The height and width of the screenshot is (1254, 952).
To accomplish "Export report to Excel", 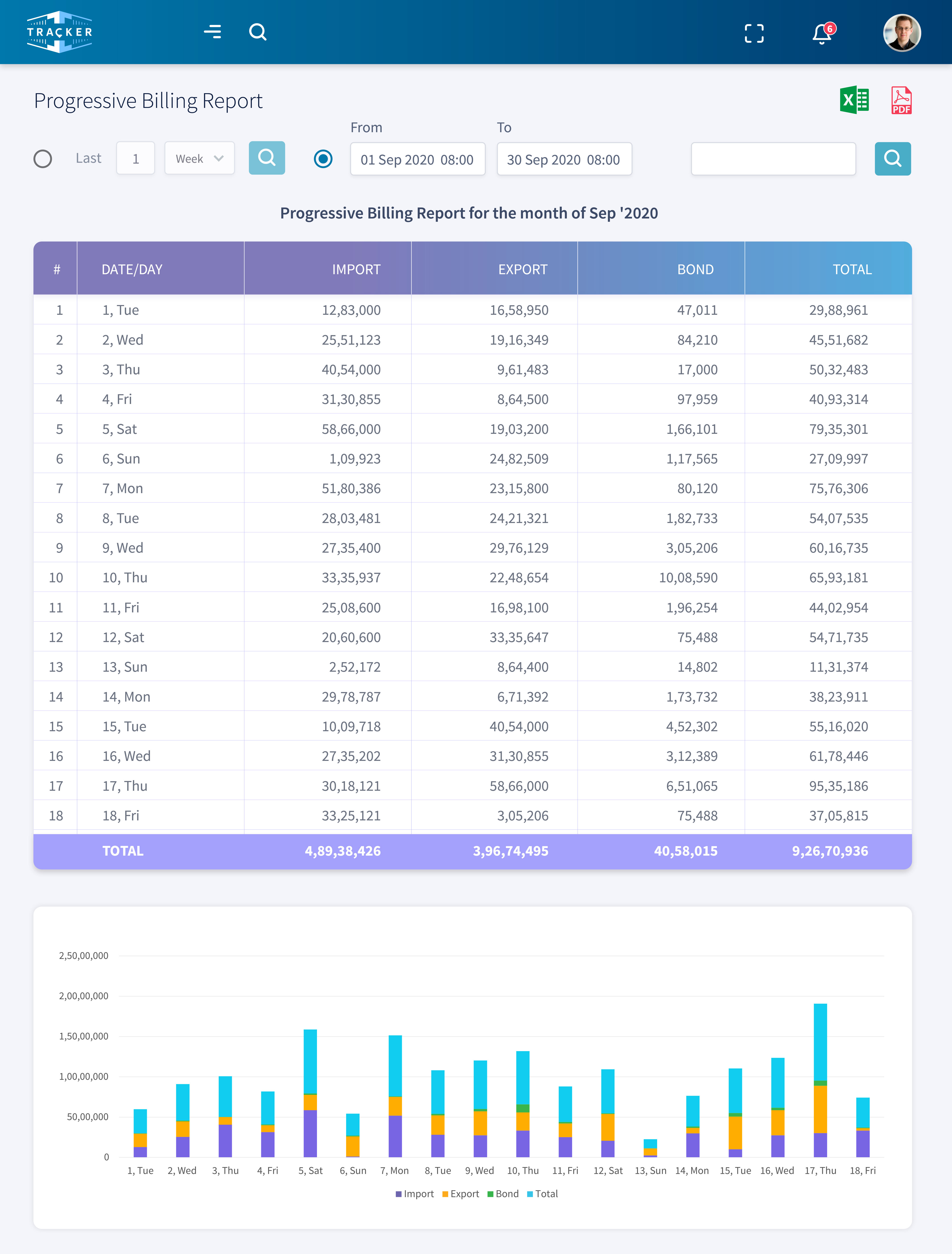I will (855, 100).
